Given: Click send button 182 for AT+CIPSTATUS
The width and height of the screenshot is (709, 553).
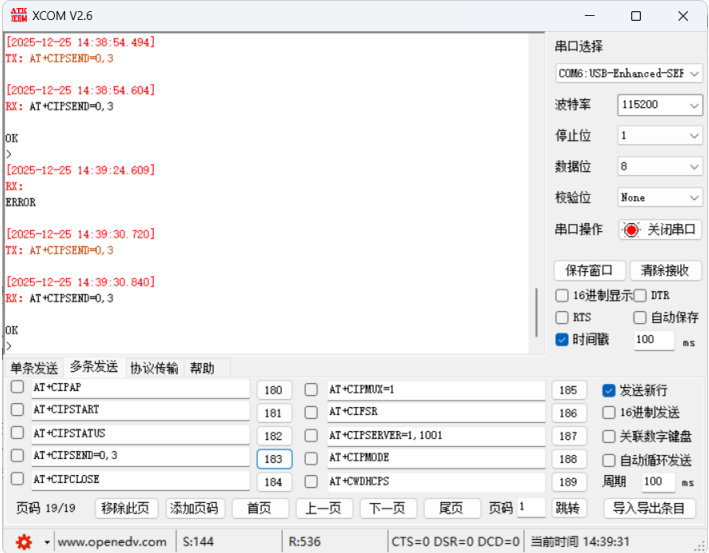Looking at the screenshot, I should (274, 436).
